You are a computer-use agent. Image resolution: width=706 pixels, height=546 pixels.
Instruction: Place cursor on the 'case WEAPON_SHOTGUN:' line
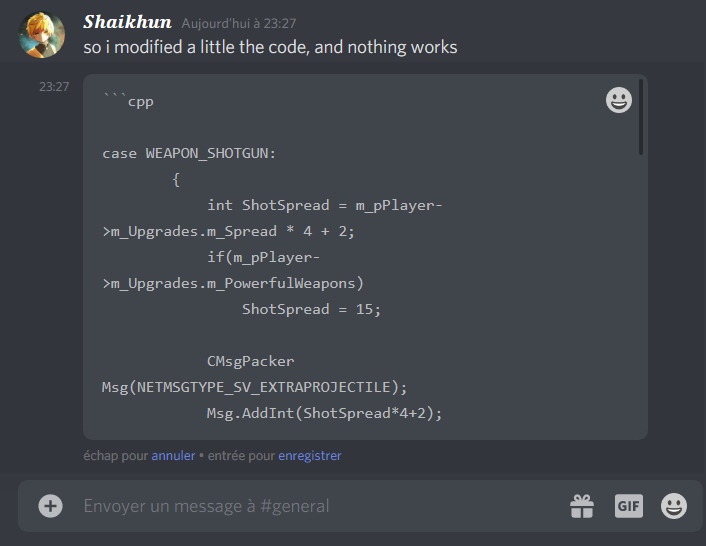(x=189, y=153)
